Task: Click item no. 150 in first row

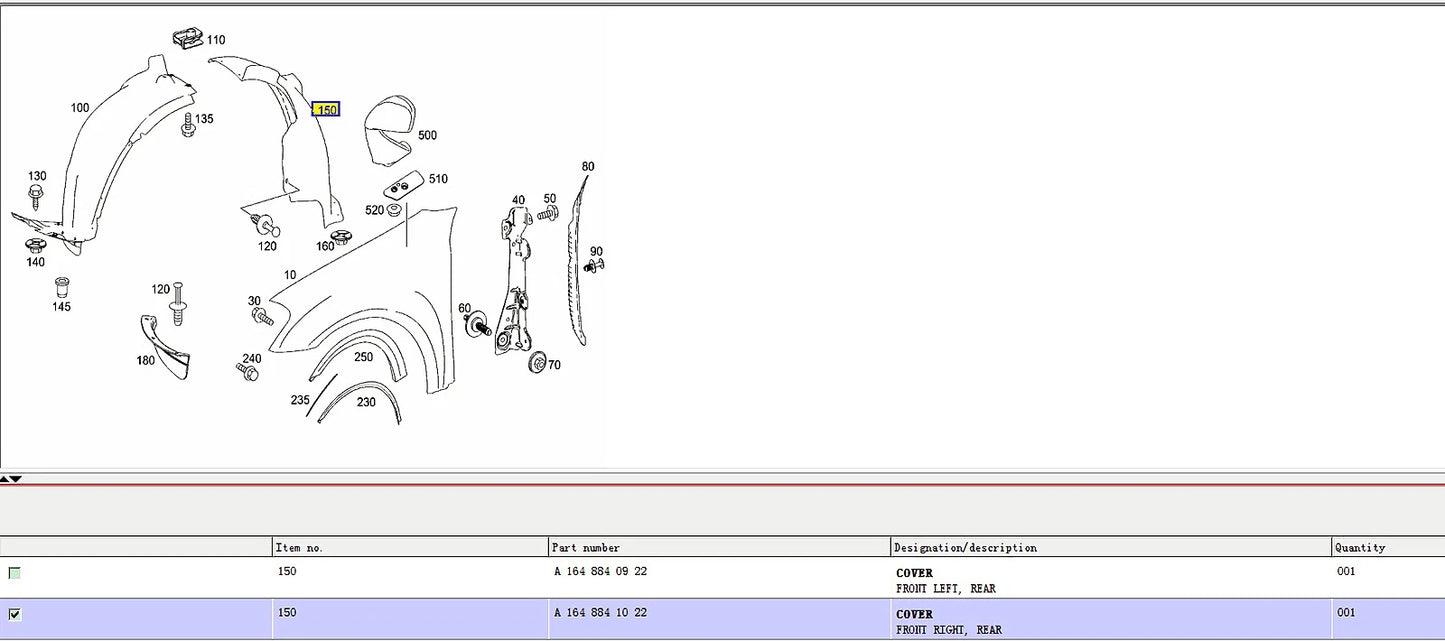Action: (287, 572)
